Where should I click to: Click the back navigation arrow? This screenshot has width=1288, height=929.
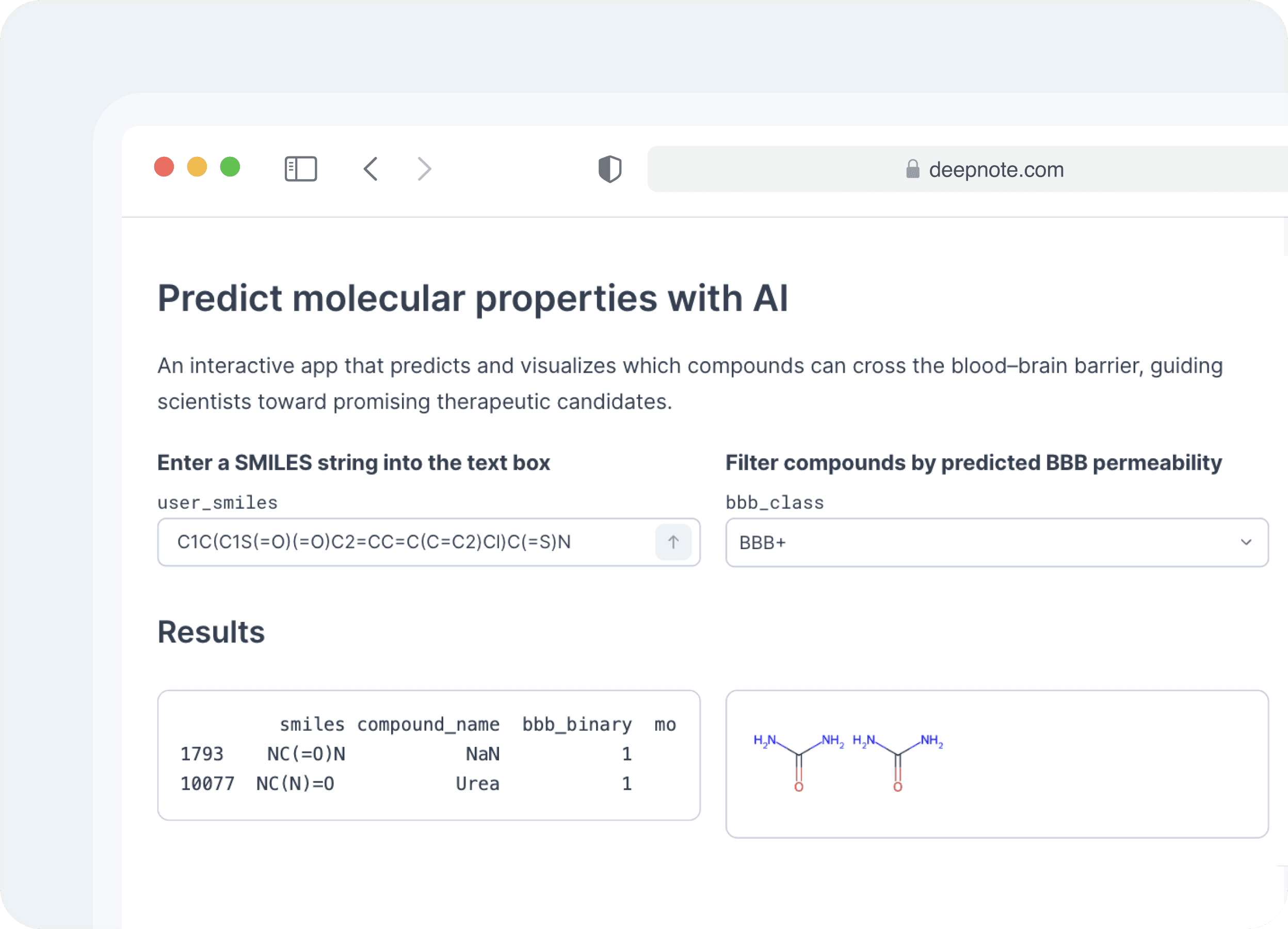click(x=371, y=169)
